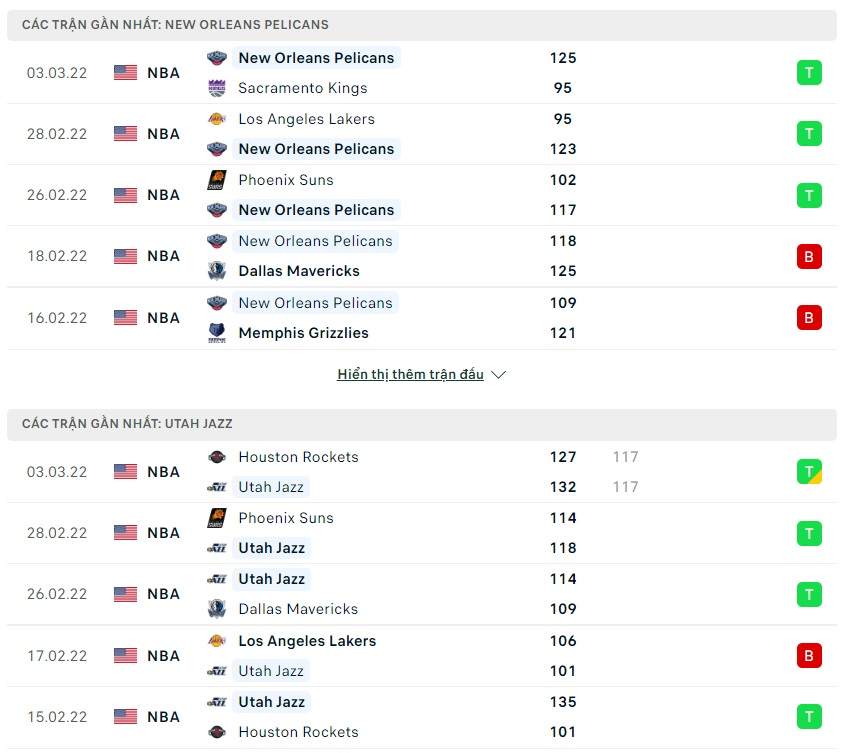Screen dimensions: 842x753
Task: Click the US flag beside 18.02.22 match
Action: point(125,256)
